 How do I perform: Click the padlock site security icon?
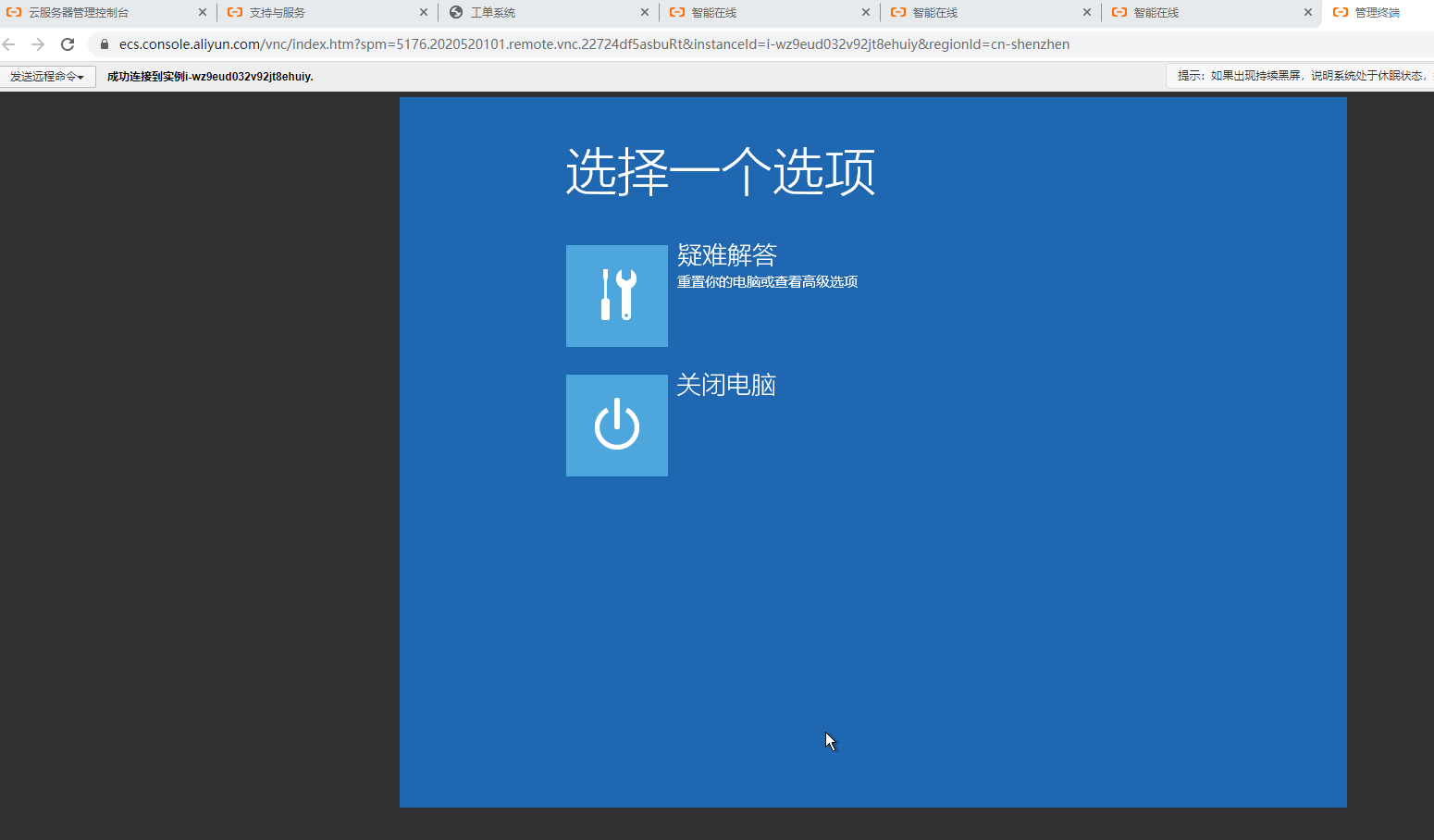pos(105,44)
